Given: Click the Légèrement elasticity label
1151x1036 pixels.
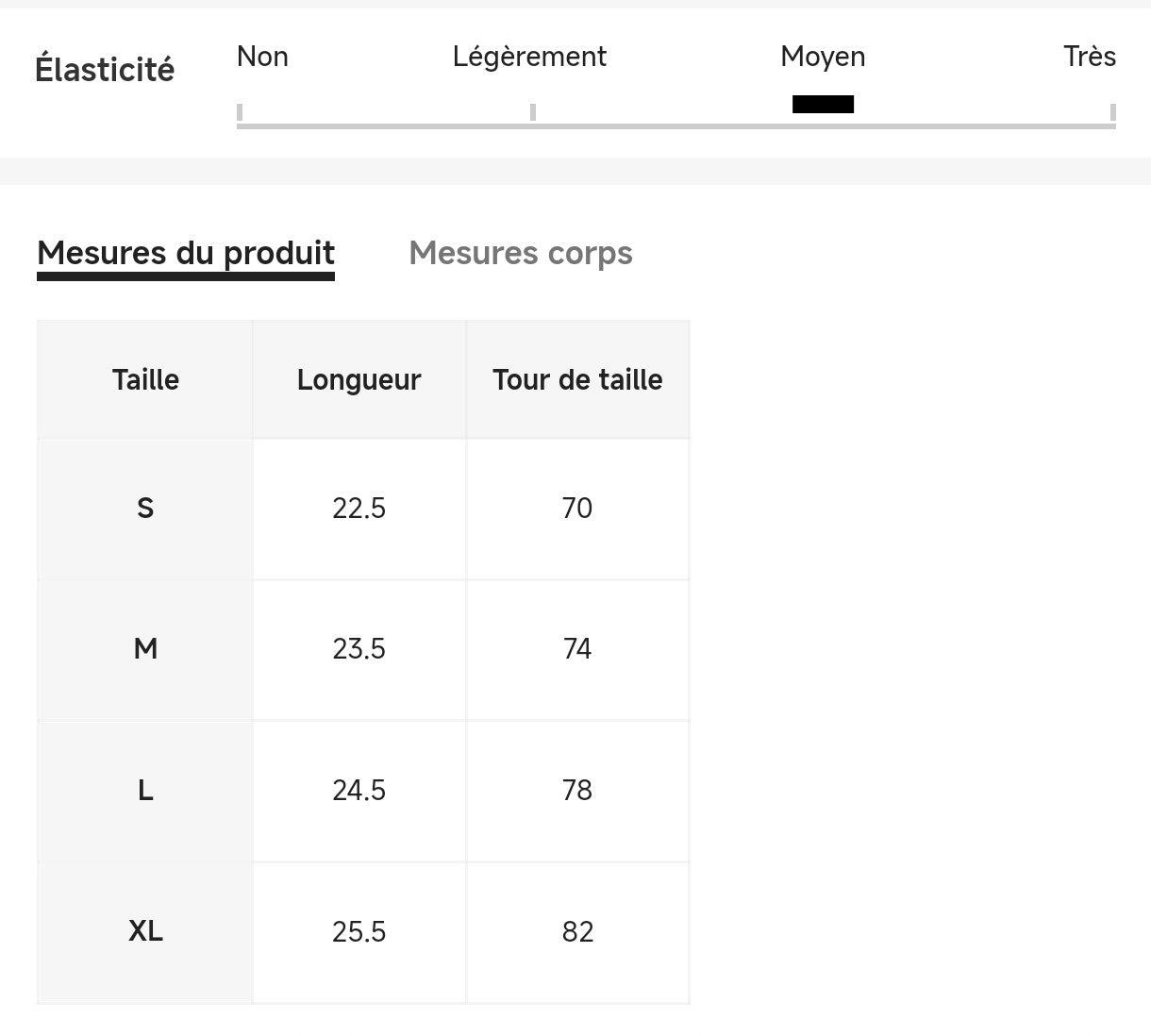Looking at the screenshot, I should pyautogui.click(x=529, y=57).
